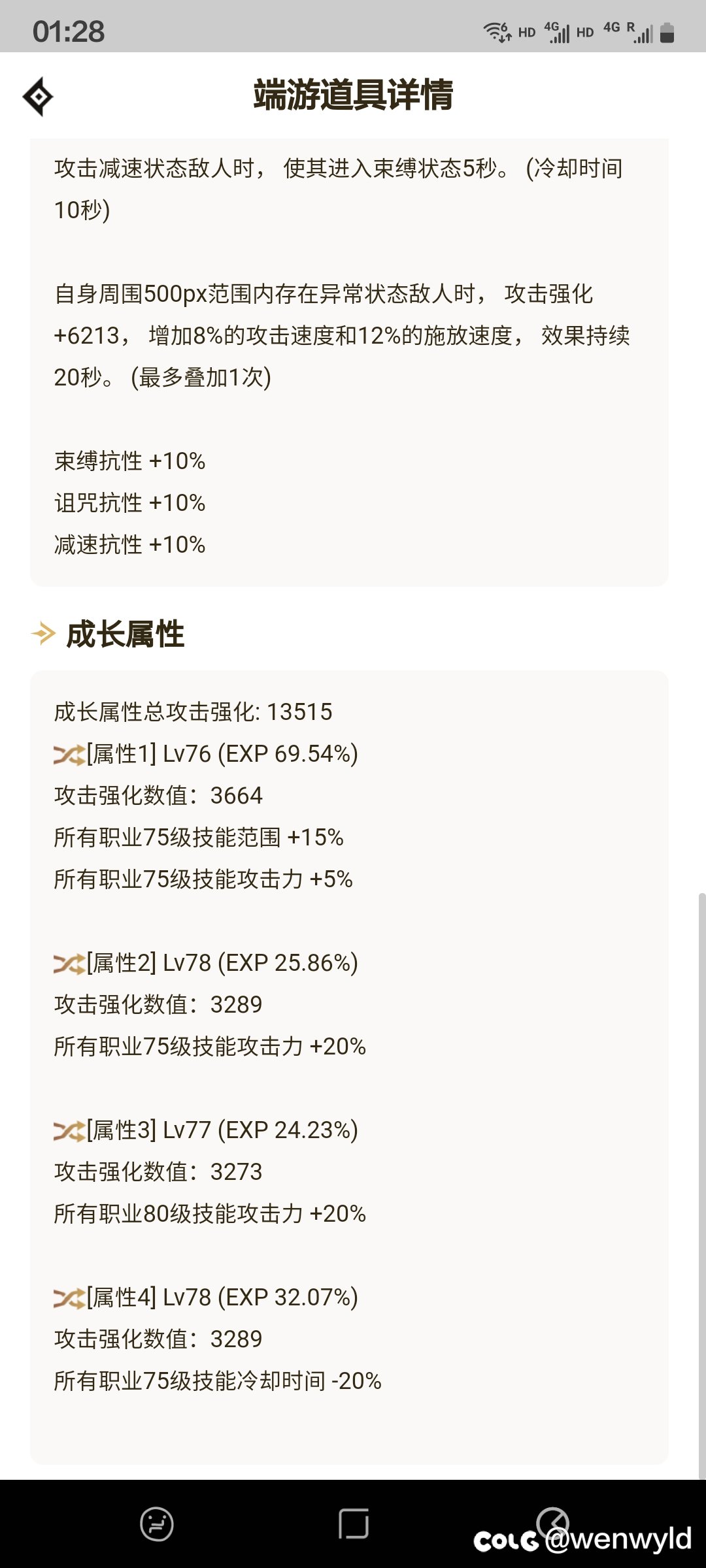Tap the square home icon in bottom bar
Viewport: 706px width, 1568px height.
(354, 1524)
